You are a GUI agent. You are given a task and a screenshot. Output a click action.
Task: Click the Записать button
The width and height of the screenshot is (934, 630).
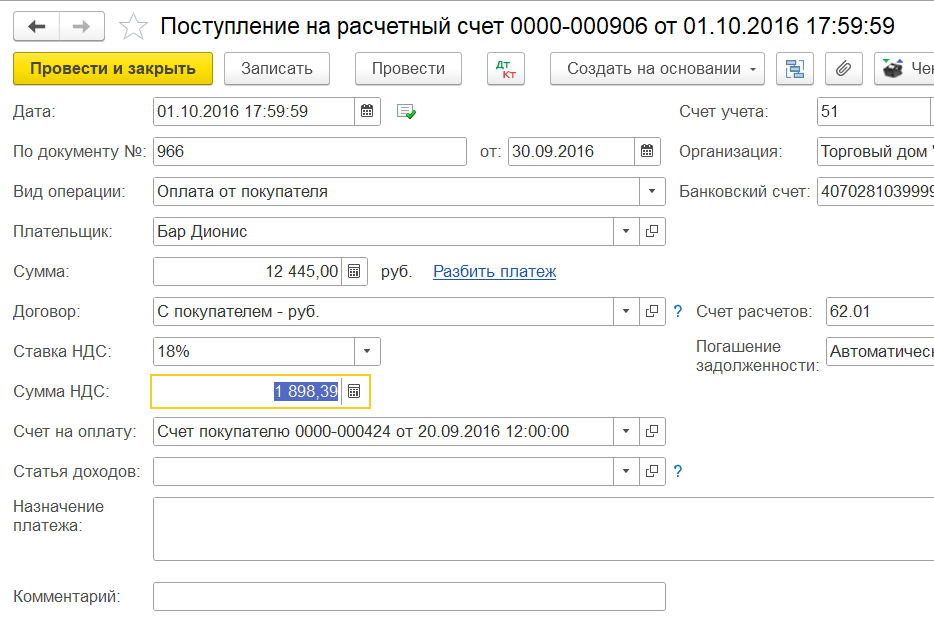point(277,69)
